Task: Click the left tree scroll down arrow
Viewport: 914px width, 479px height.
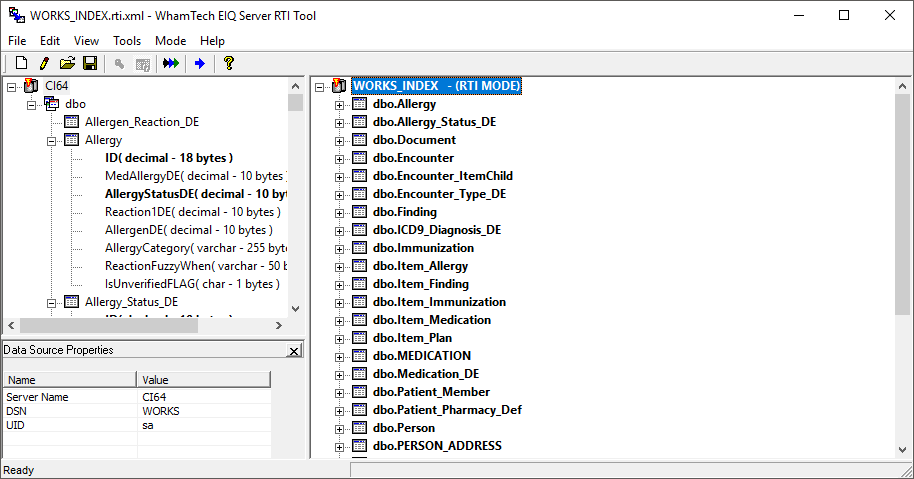Action: click(296, 309)
